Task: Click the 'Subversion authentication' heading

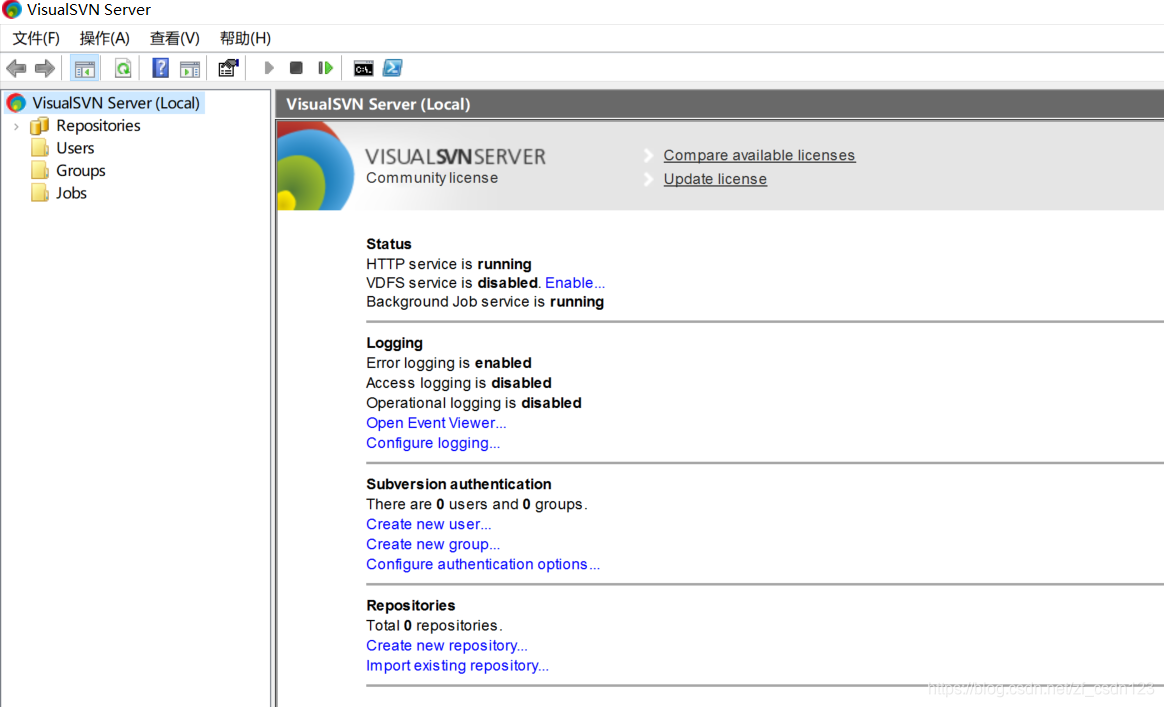Action: (459, 483)
